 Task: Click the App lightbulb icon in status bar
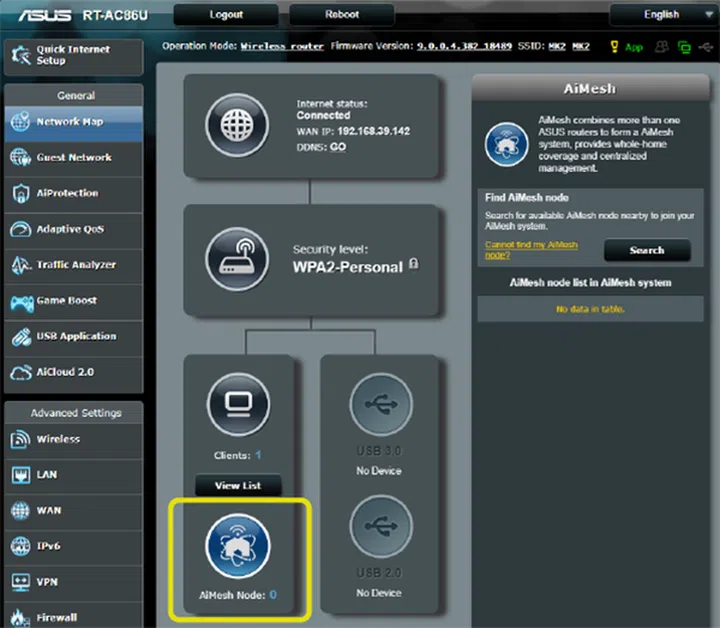[x=615, y=47]
